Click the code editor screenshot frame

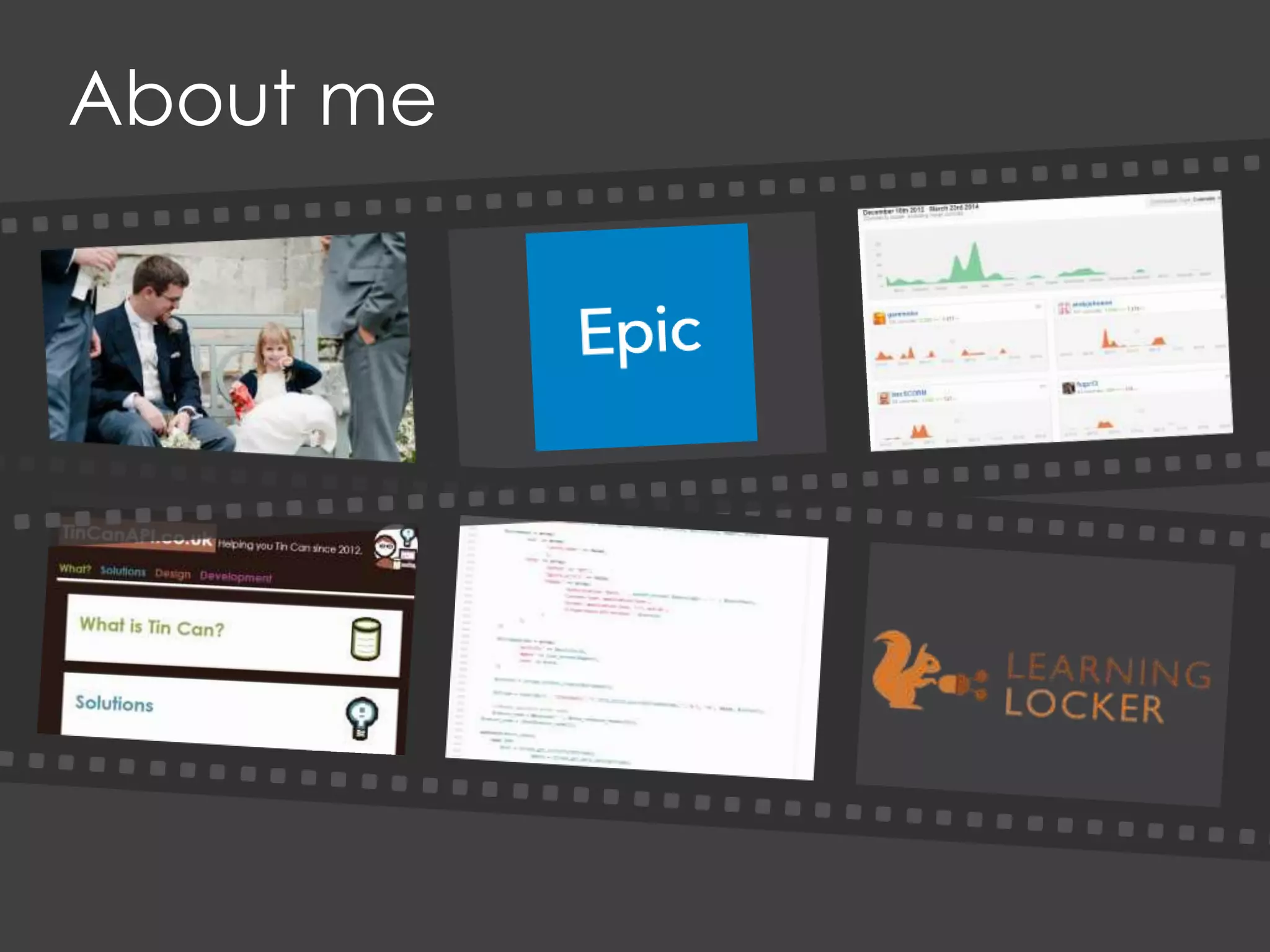tap(636, 651)
